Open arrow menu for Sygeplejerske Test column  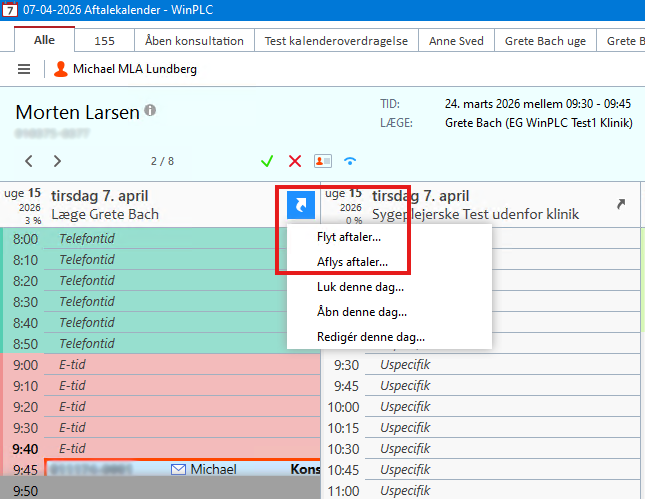621,204
